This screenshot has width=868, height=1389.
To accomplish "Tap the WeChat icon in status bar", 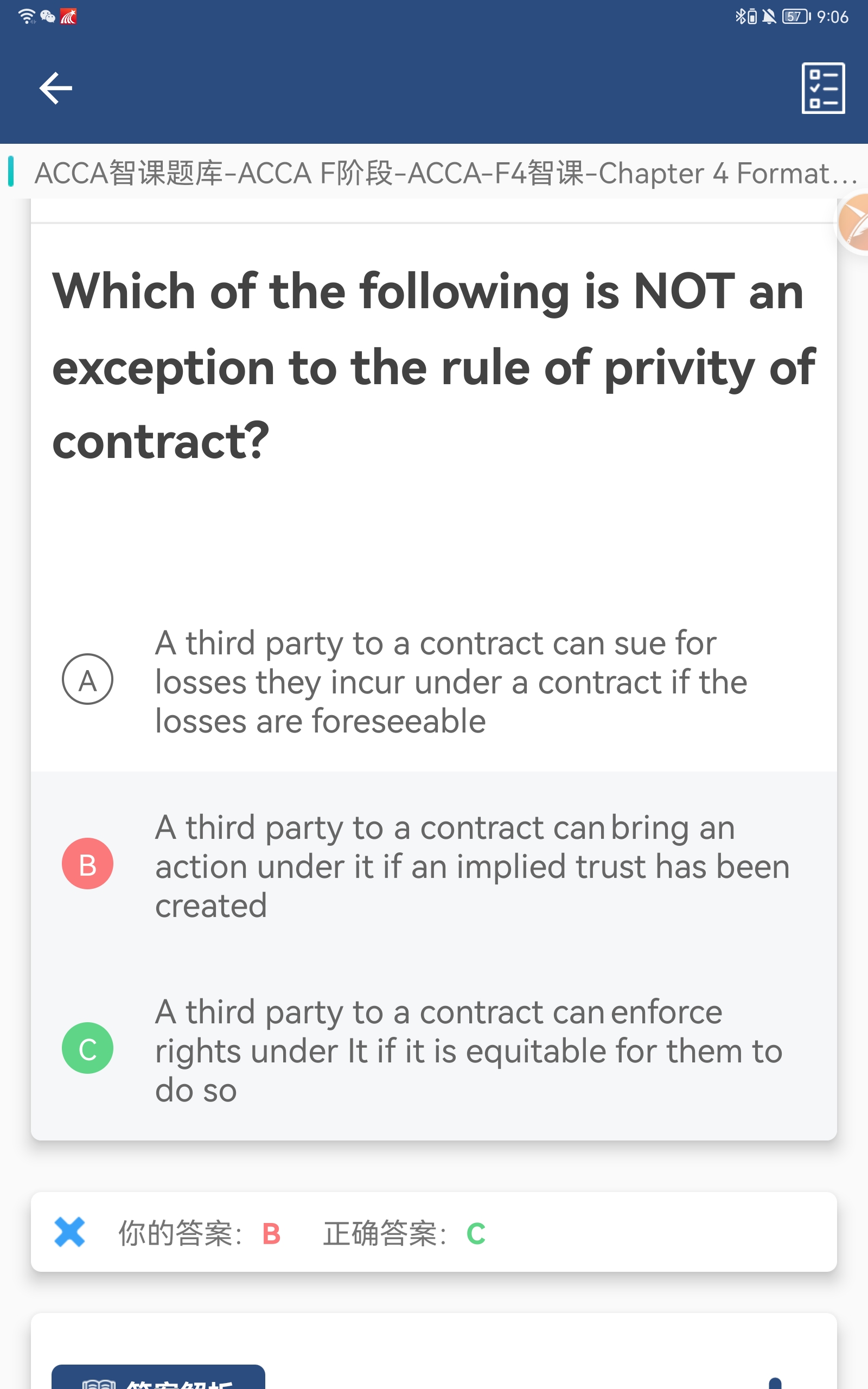I will (x=48, y=17).
